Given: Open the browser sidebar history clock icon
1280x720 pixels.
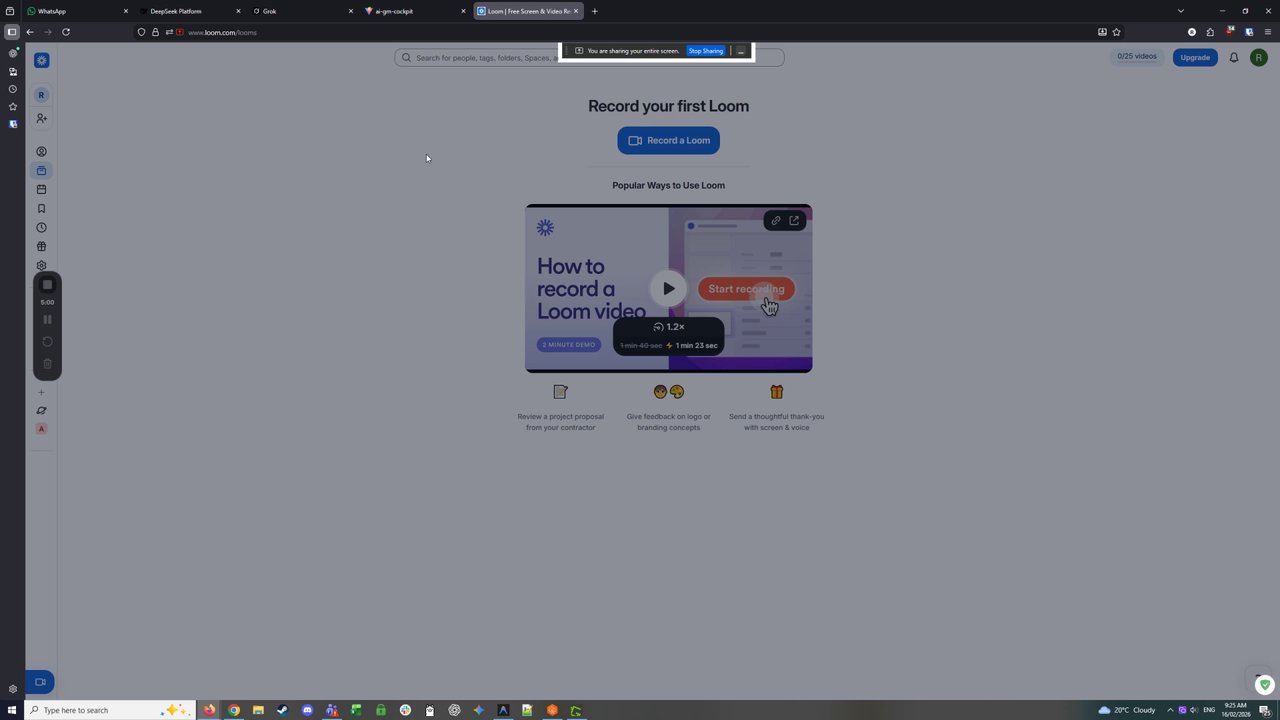Looking at the screenshot, I should (x=12, y=89).
